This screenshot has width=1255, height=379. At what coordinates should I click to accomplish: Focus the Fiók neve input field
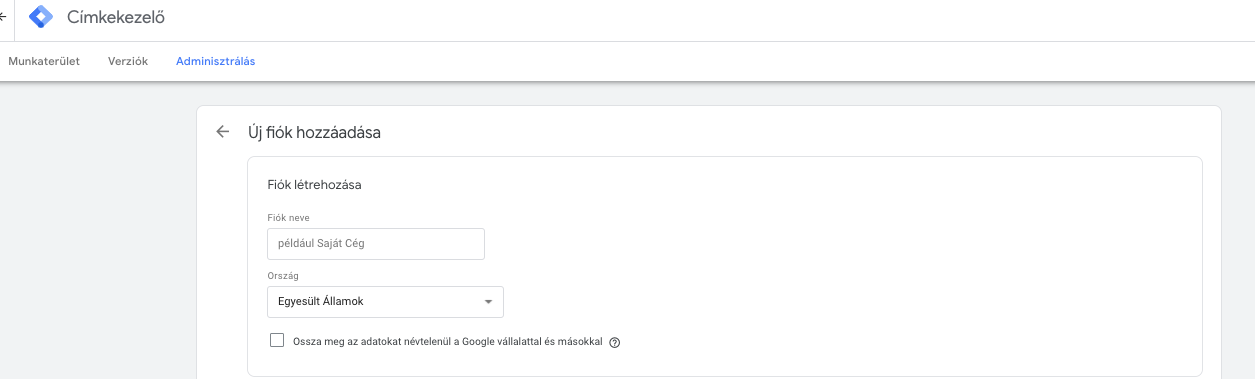coord(376,244)
